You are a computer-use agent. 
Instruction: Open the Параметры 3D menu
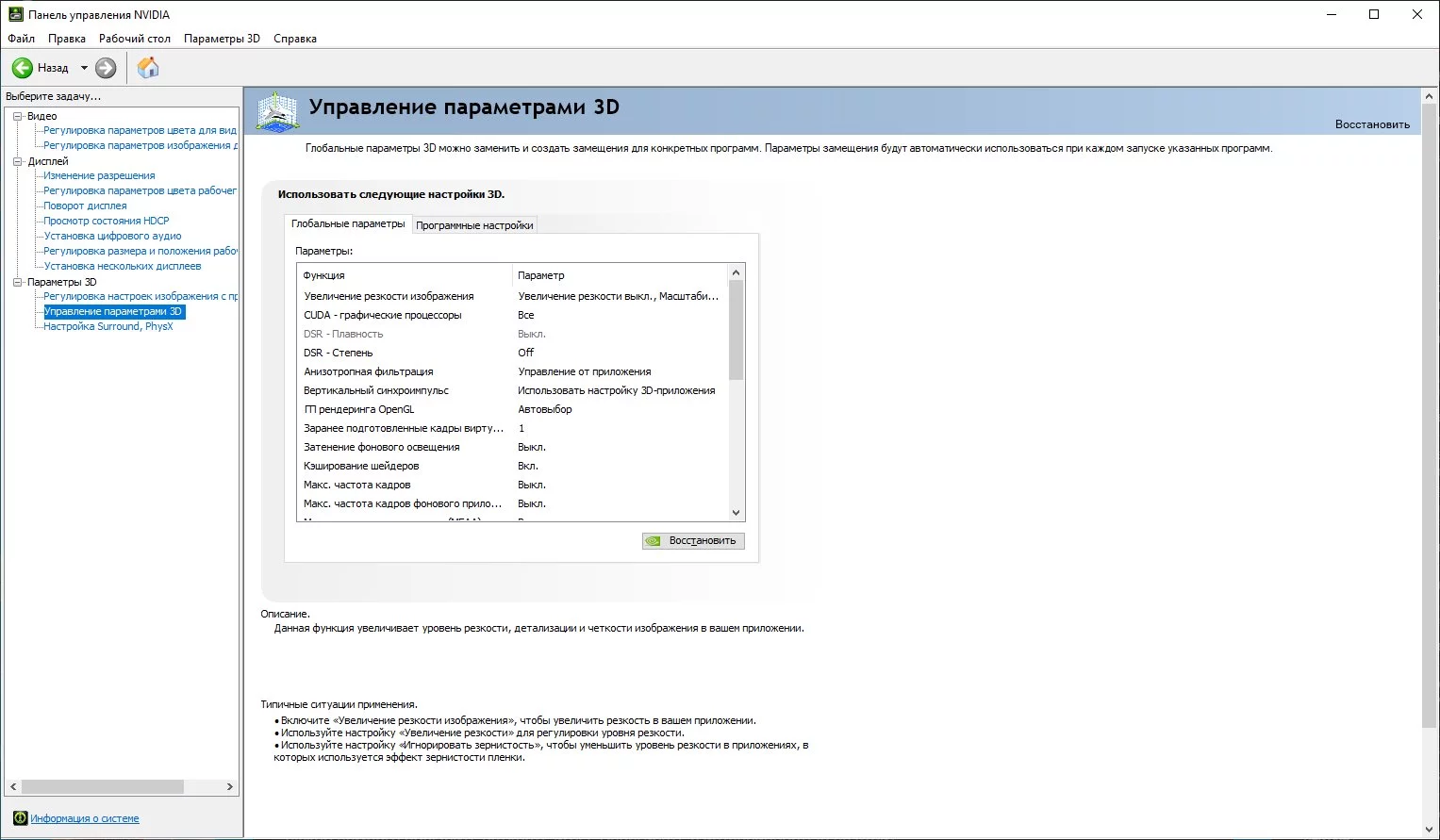tap(222, 39)
